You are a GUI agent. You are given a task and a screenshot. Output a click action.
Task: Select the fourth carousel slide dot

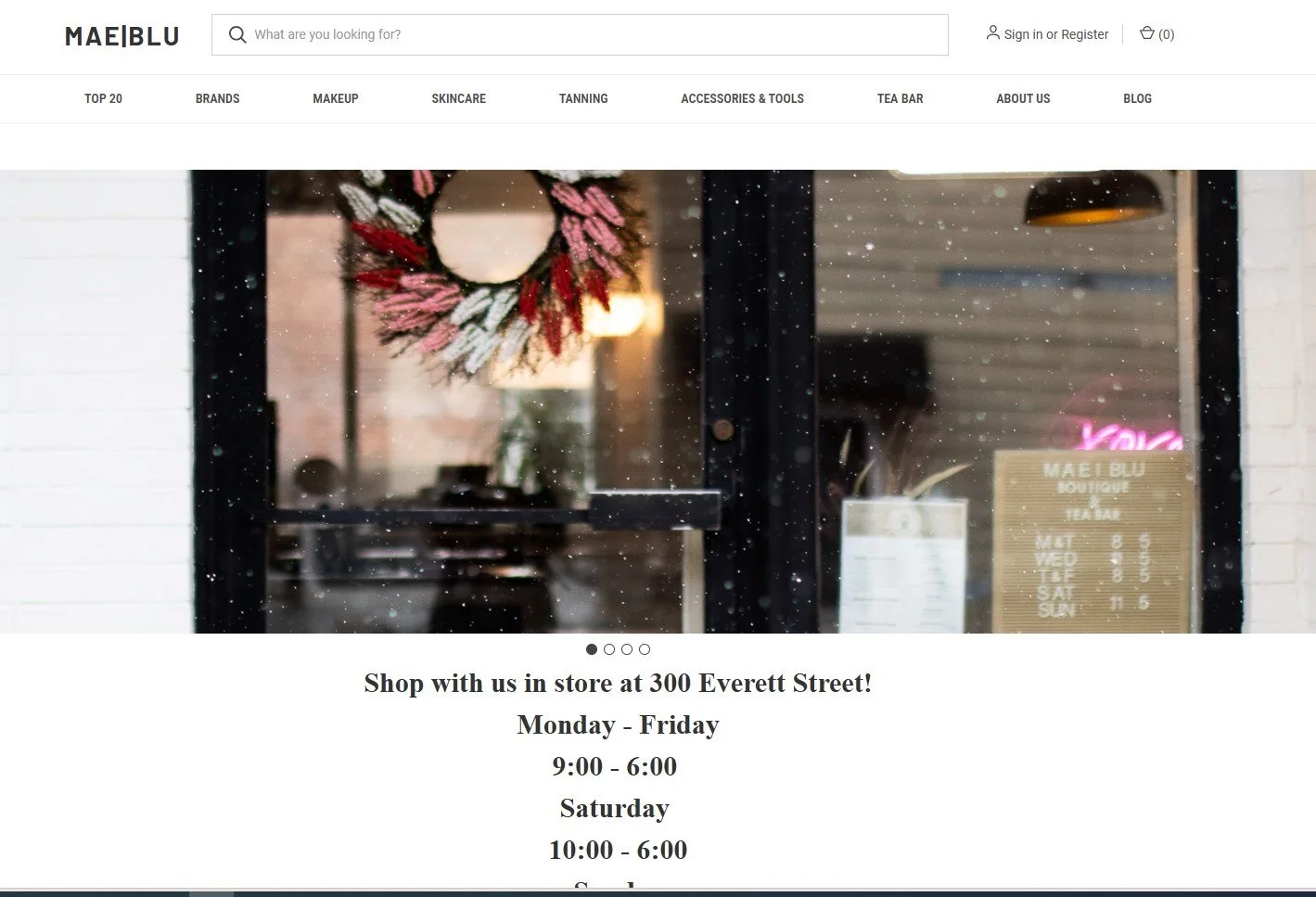click(645, 649)
